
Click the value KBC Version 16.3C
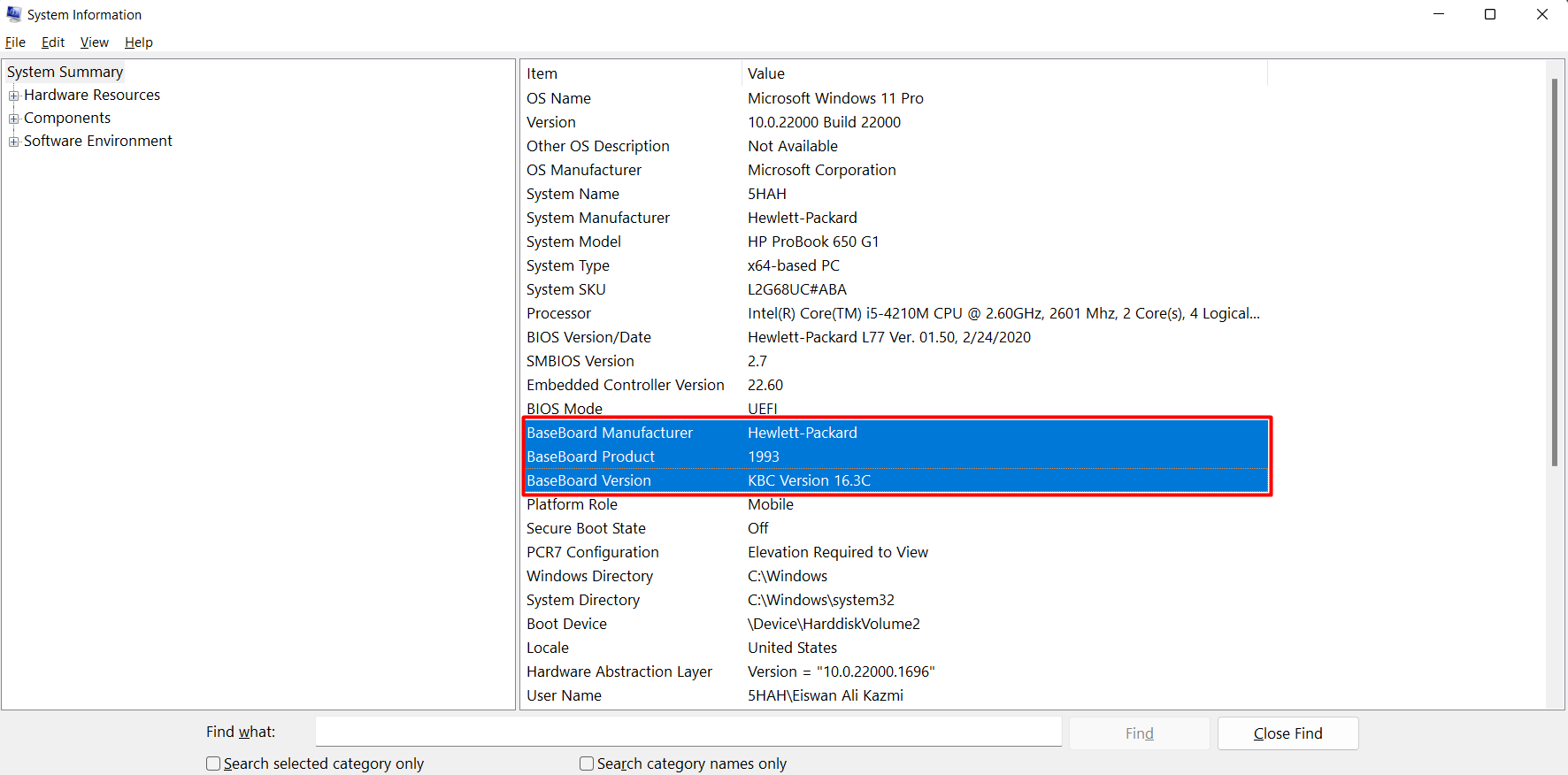pos(809,480)
